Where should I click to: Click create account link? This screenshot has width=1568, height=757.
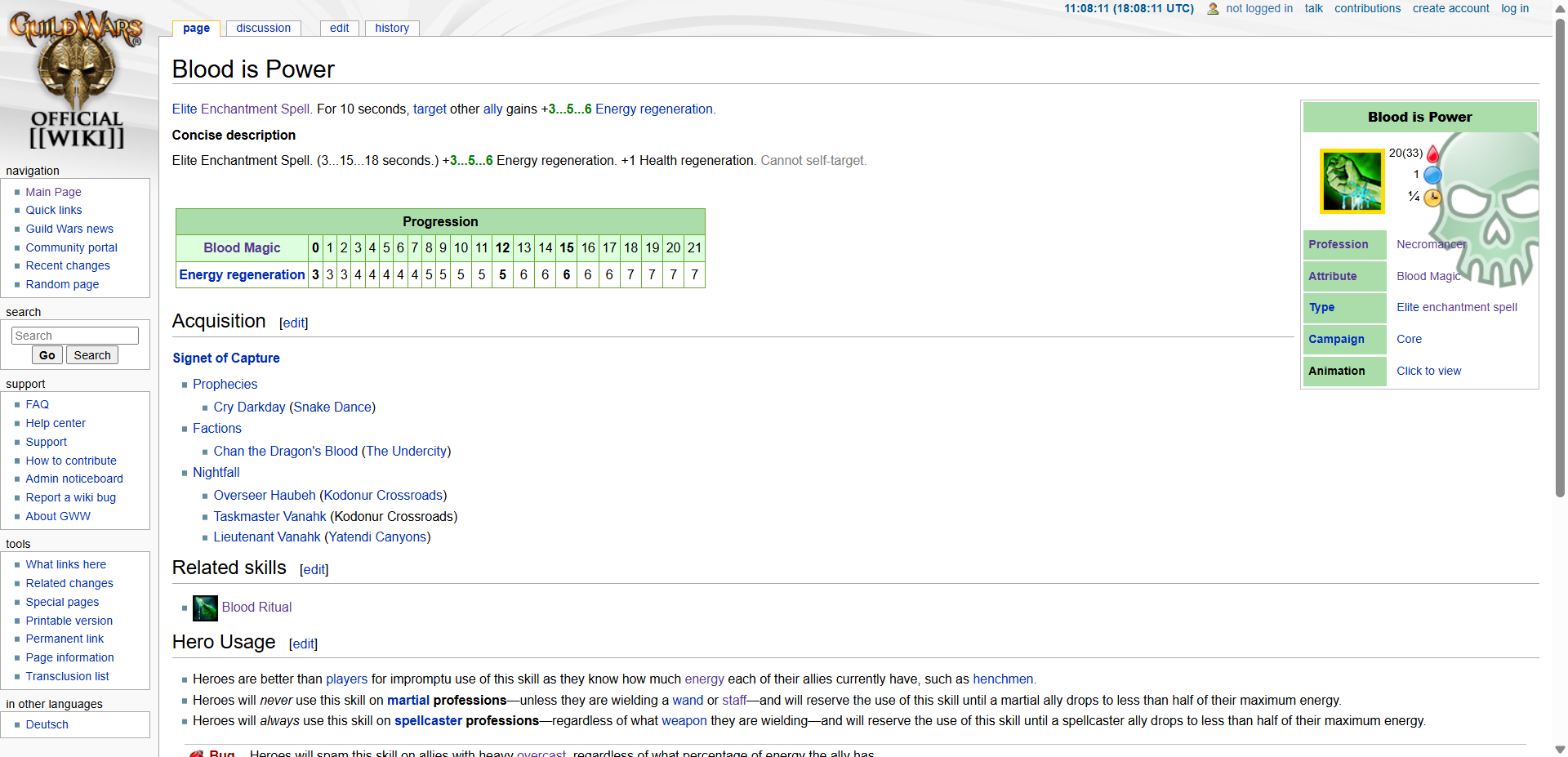1450,8
